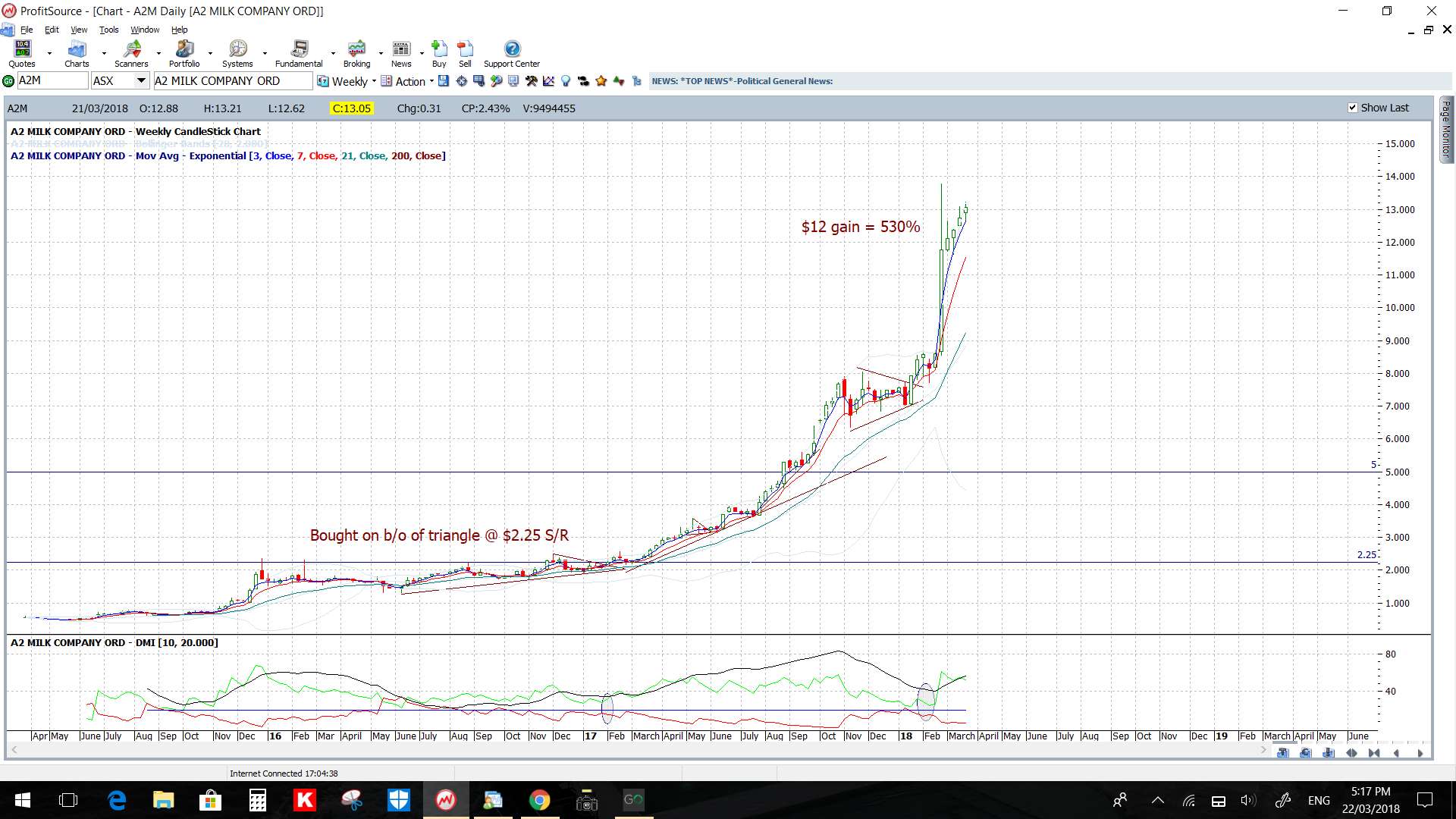Click the compress horizontal scale arrows icon
This screenshot has height=819, width=1456.
point(1374,753)
